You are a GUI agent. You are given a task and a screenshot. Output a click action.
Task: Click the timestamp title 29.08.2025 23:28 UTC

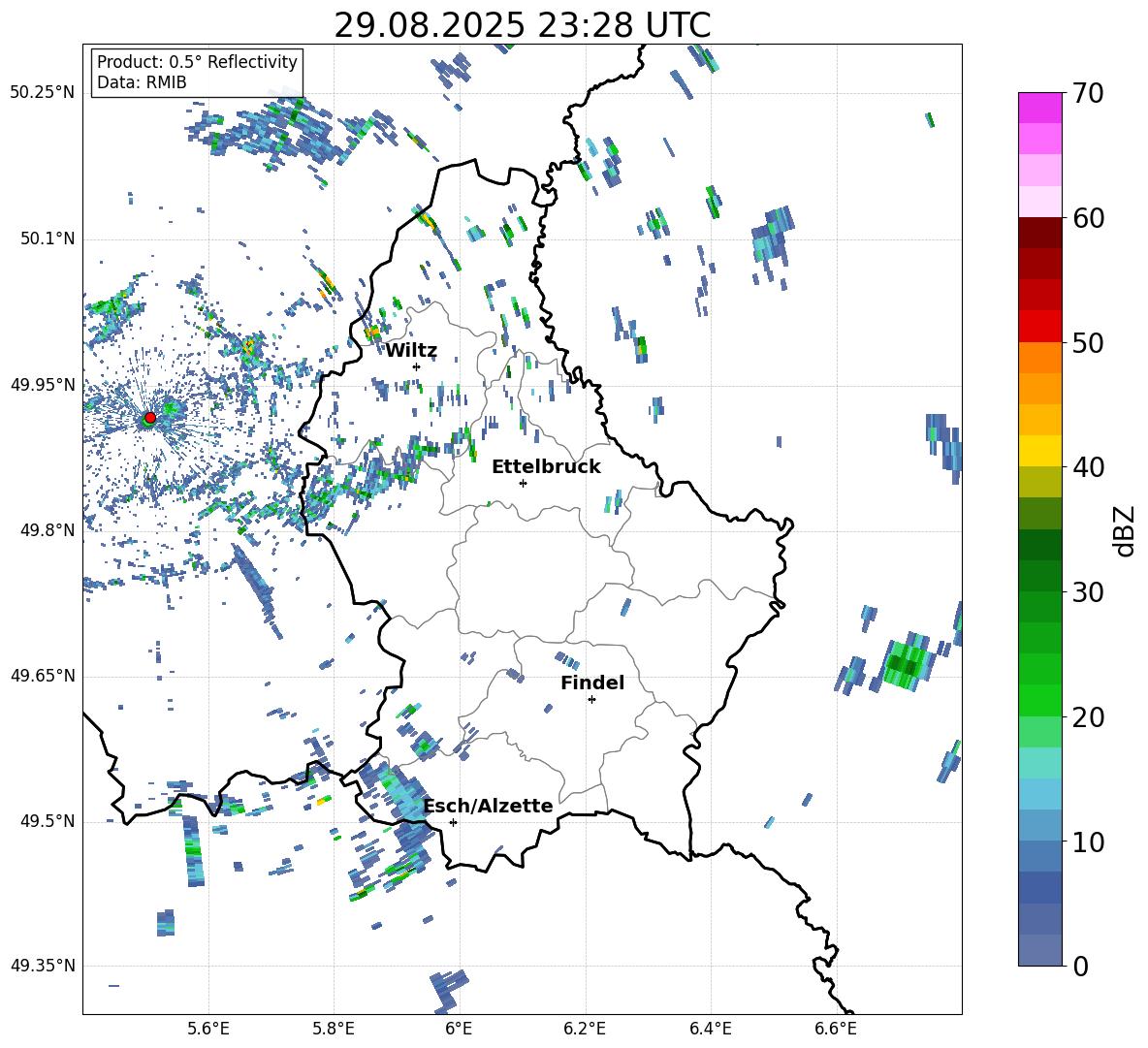(x=522, y=25)
